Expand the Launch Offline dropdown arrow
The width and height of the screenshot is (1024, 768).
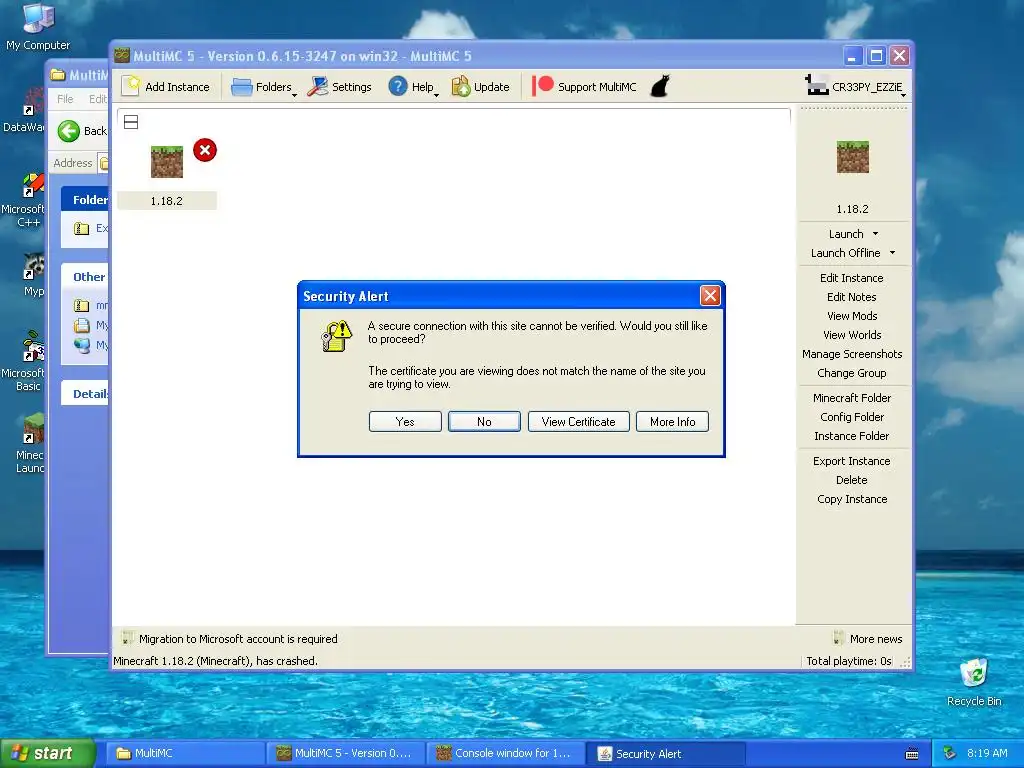(892, 253)
